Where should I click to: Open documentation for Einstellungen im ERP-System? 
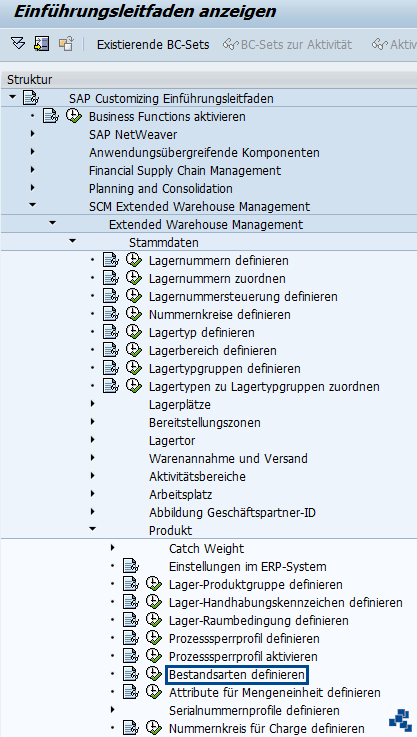pyautogui.click(x=131, y=566)
